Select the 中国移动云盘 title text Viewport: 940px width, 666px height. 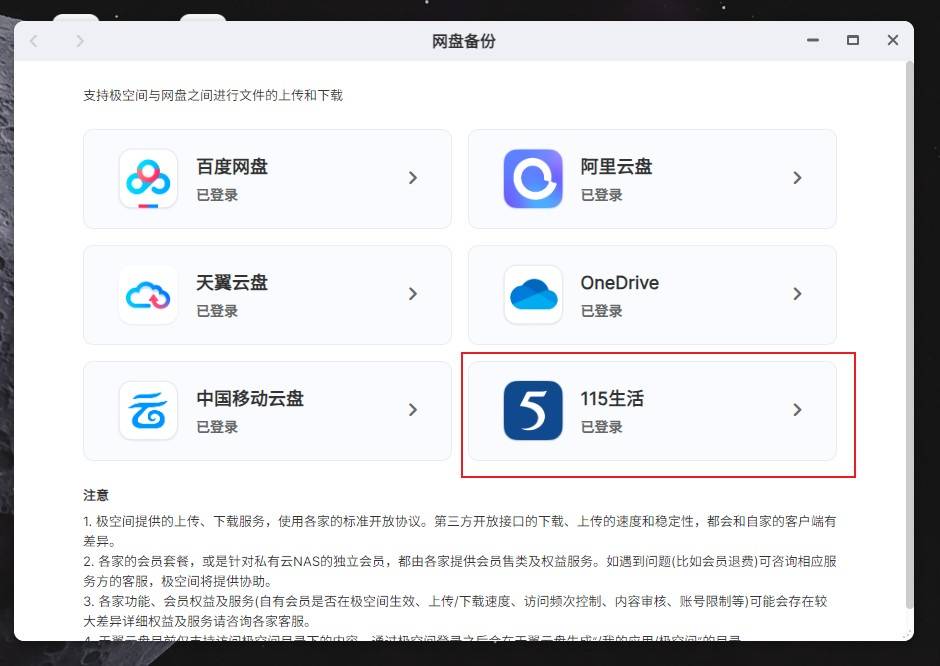coord(250,399)
